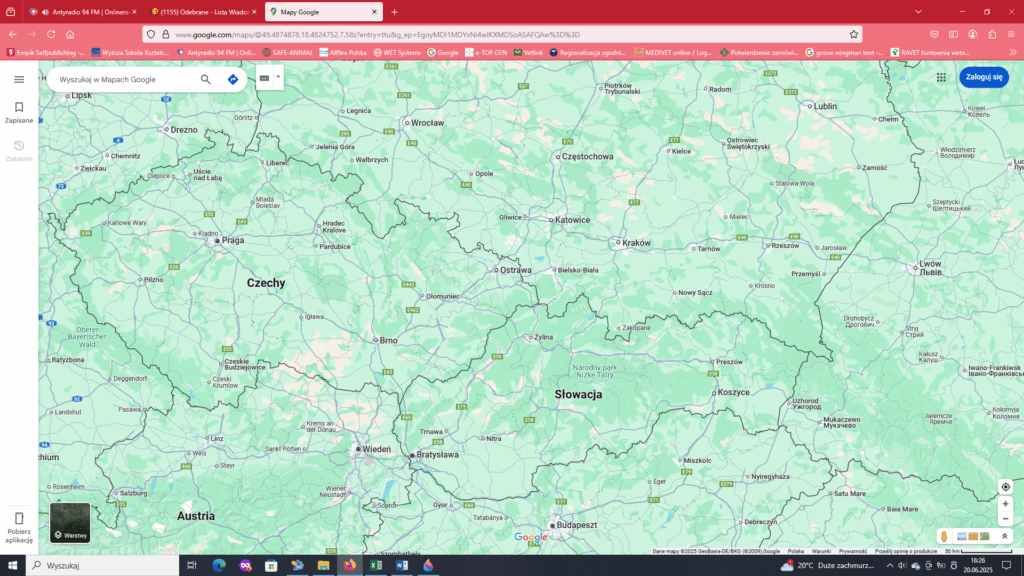Click the Warunki footer link
1024x576 pixels.
click(x=821, y=551)
